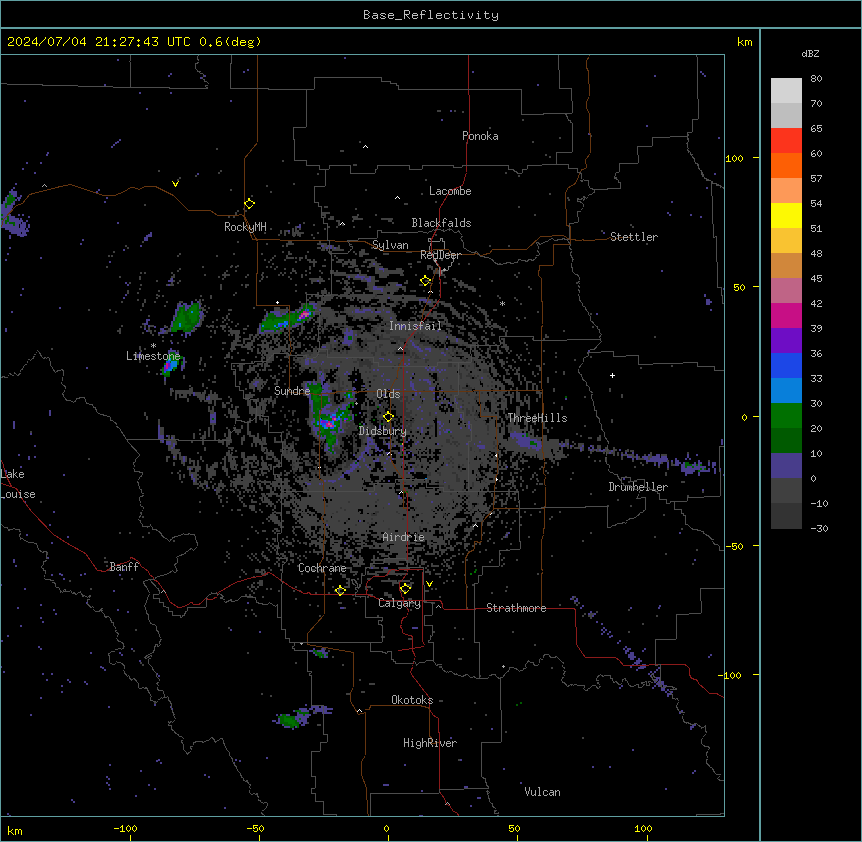Click the Okotoks label
The width and height of the screenshot is (862, 842).
click(412, 700)
